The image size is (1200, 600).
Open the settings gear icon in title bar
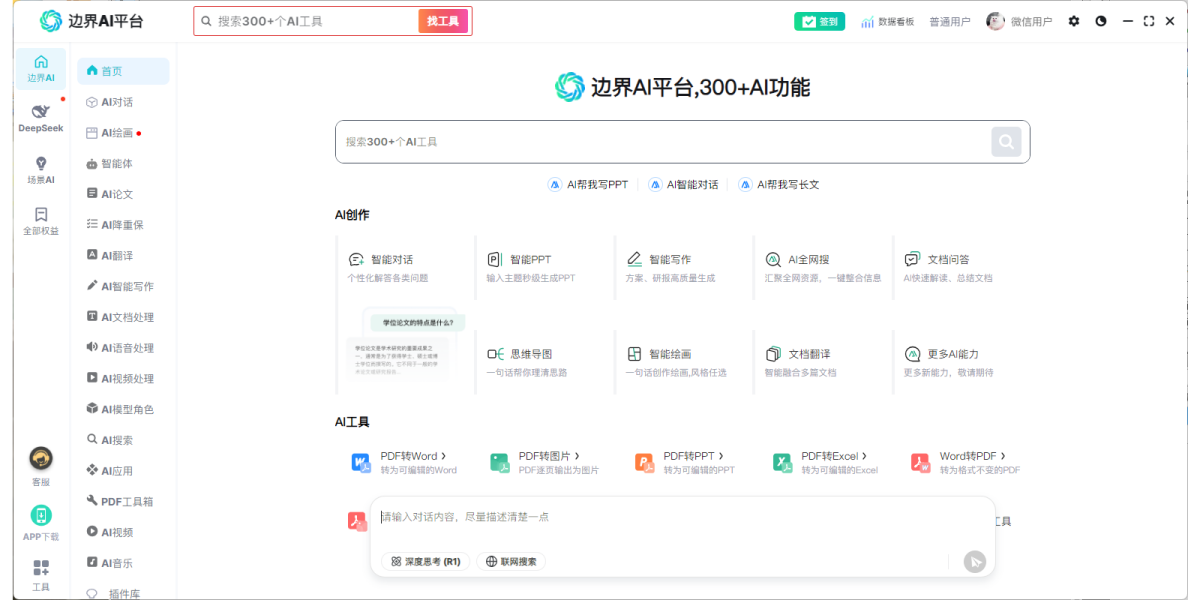(x=1074, y=21)
